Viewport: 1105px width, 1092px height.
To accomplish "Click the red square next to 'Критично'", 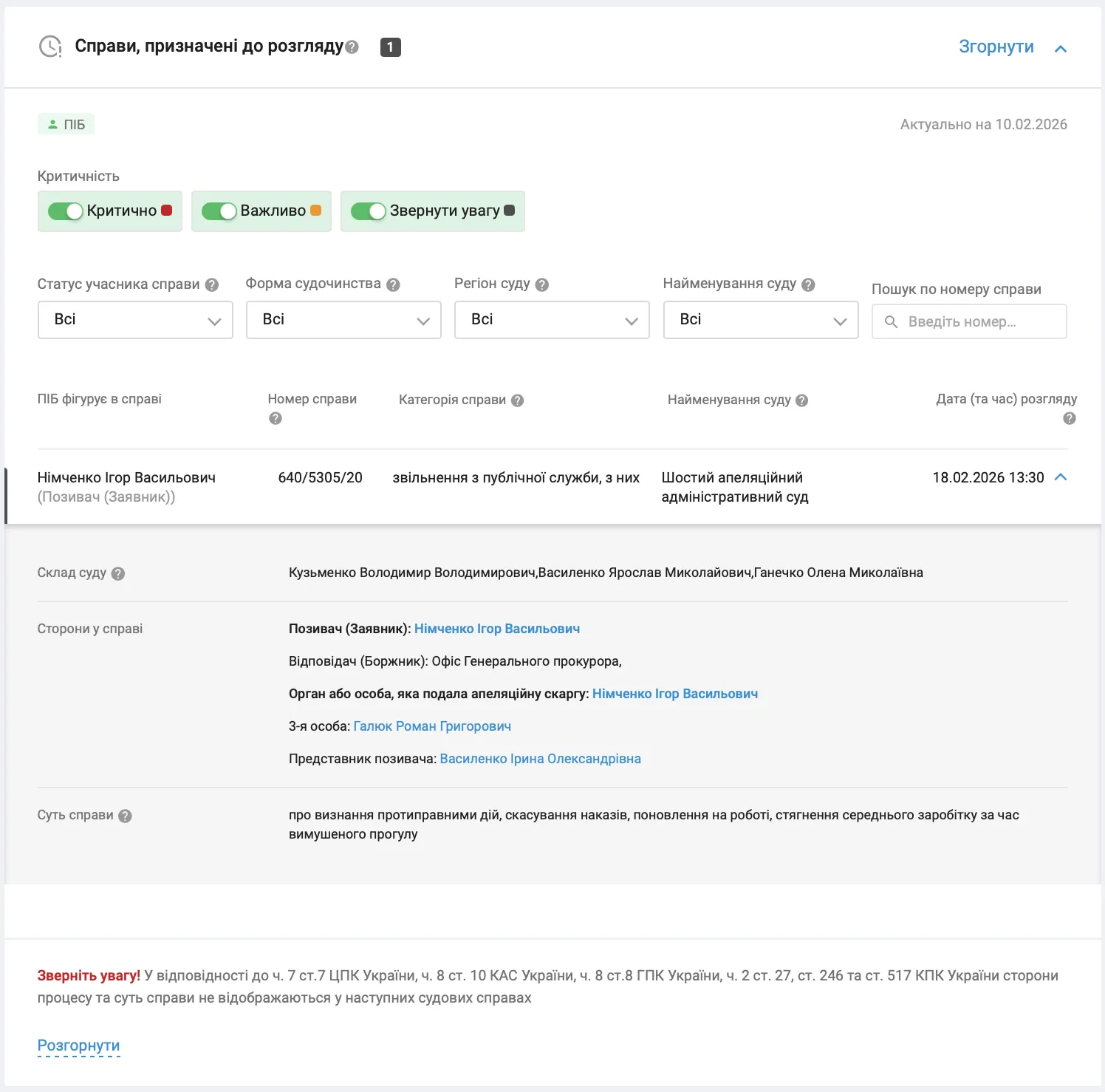I will (x=166, y=210).
